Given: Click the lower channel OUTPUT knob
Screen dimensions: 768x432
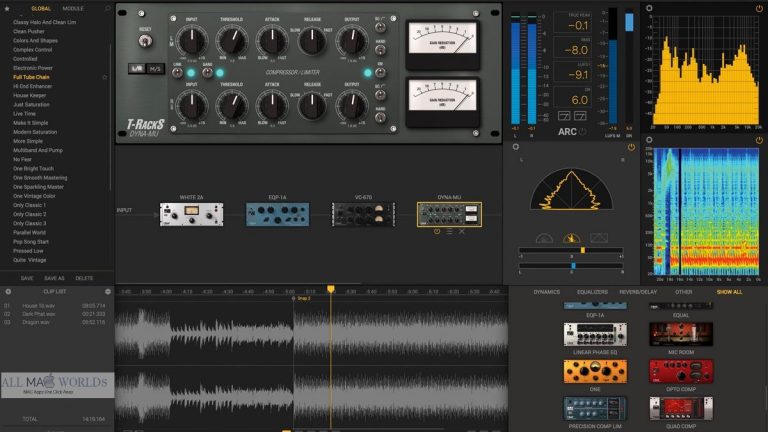Looking at the screenshot, I should tap(352, 106).
